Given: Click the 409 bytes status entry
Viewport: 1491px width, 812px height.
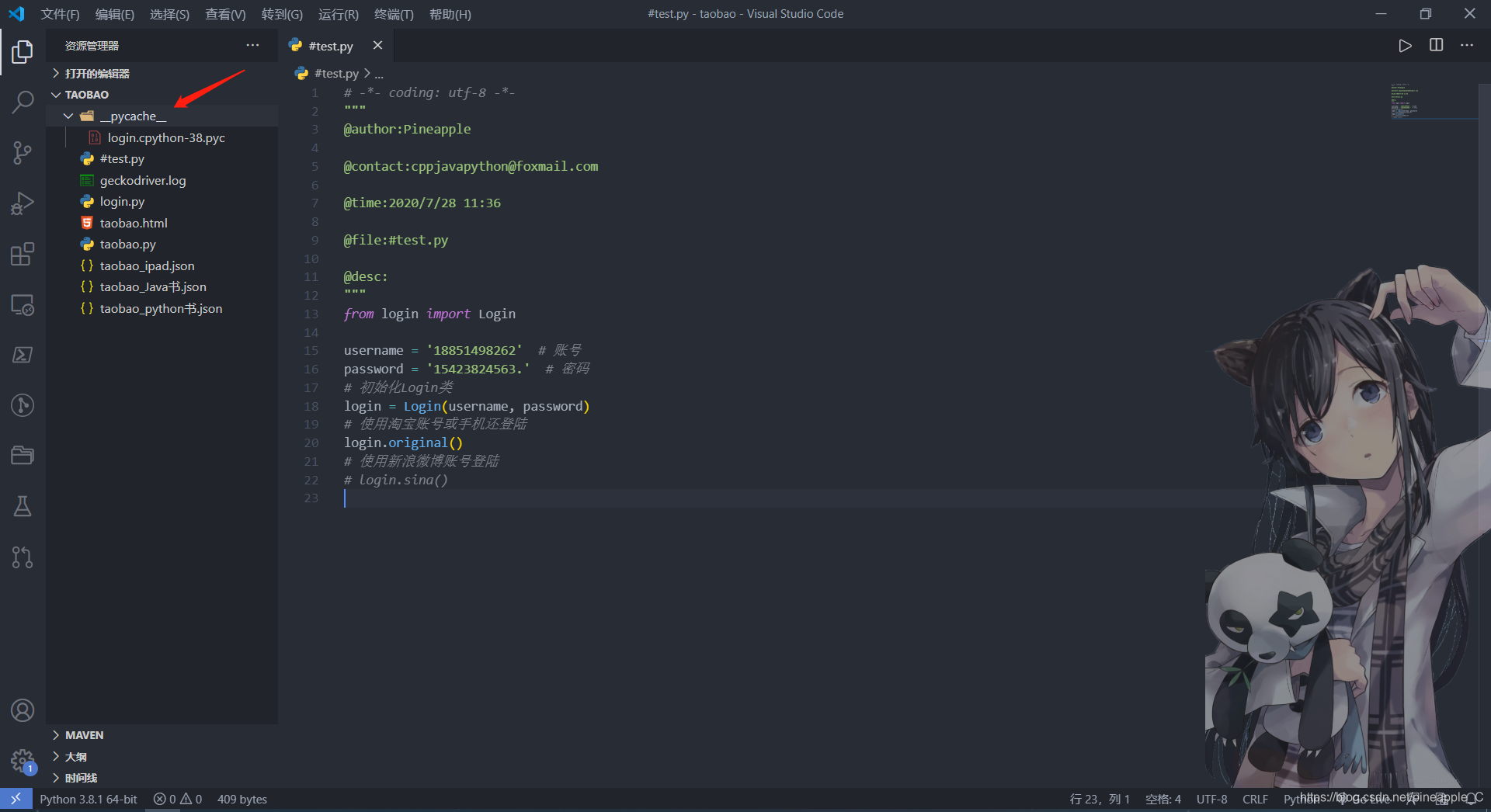Looking at the screenshot, I should click(x=242, y=799).
